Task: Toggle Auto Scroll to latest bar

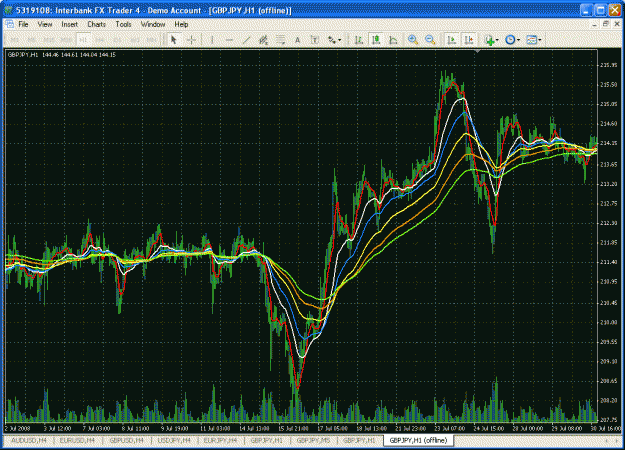Action: click(x=452, y=40)
